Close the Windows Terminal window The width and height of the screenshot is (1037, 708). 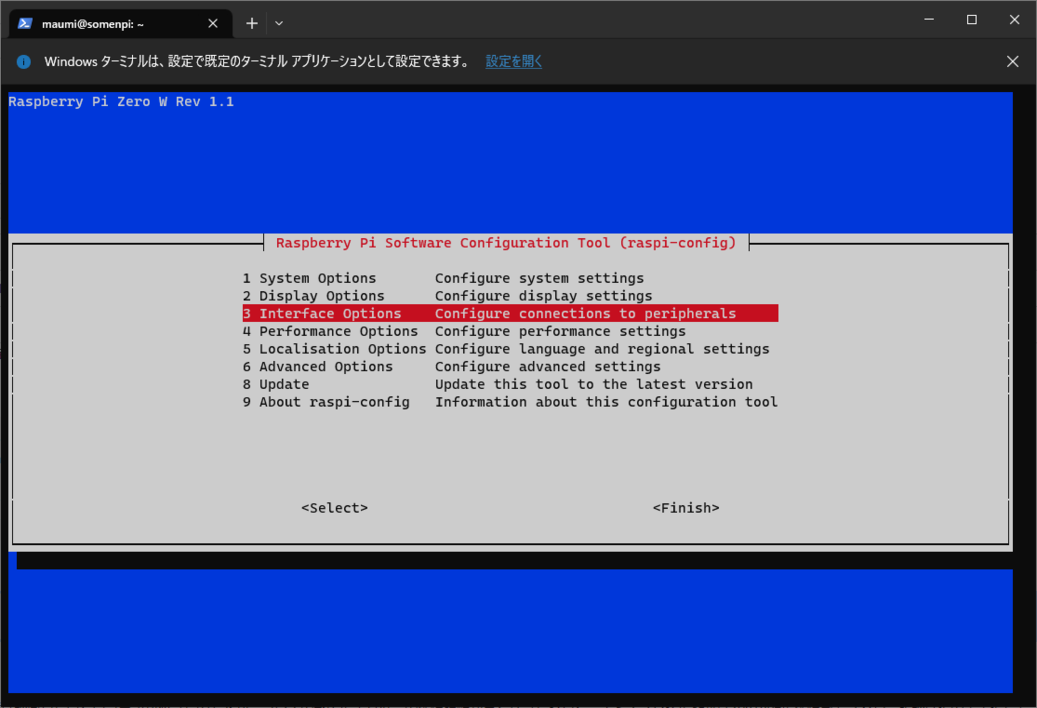[x=1014, y=20]
